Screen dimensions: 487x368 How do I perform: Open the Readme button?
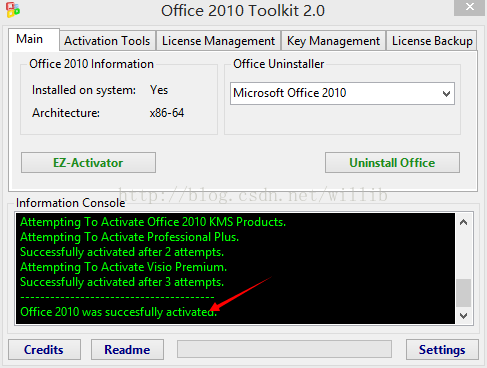click(x=127, y=350)
